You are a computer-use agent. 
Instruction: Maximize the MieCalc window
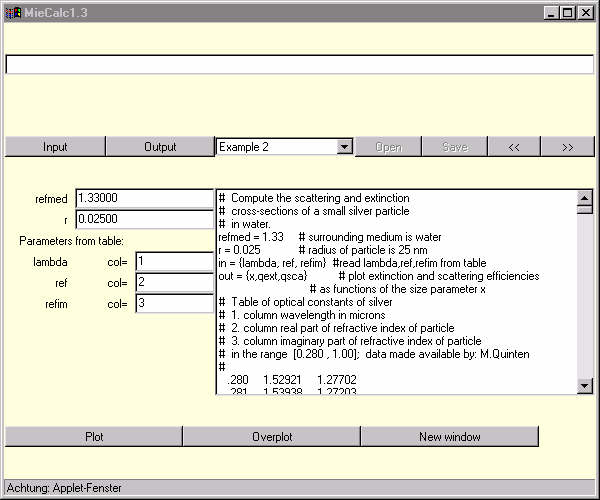pos(567,12)
